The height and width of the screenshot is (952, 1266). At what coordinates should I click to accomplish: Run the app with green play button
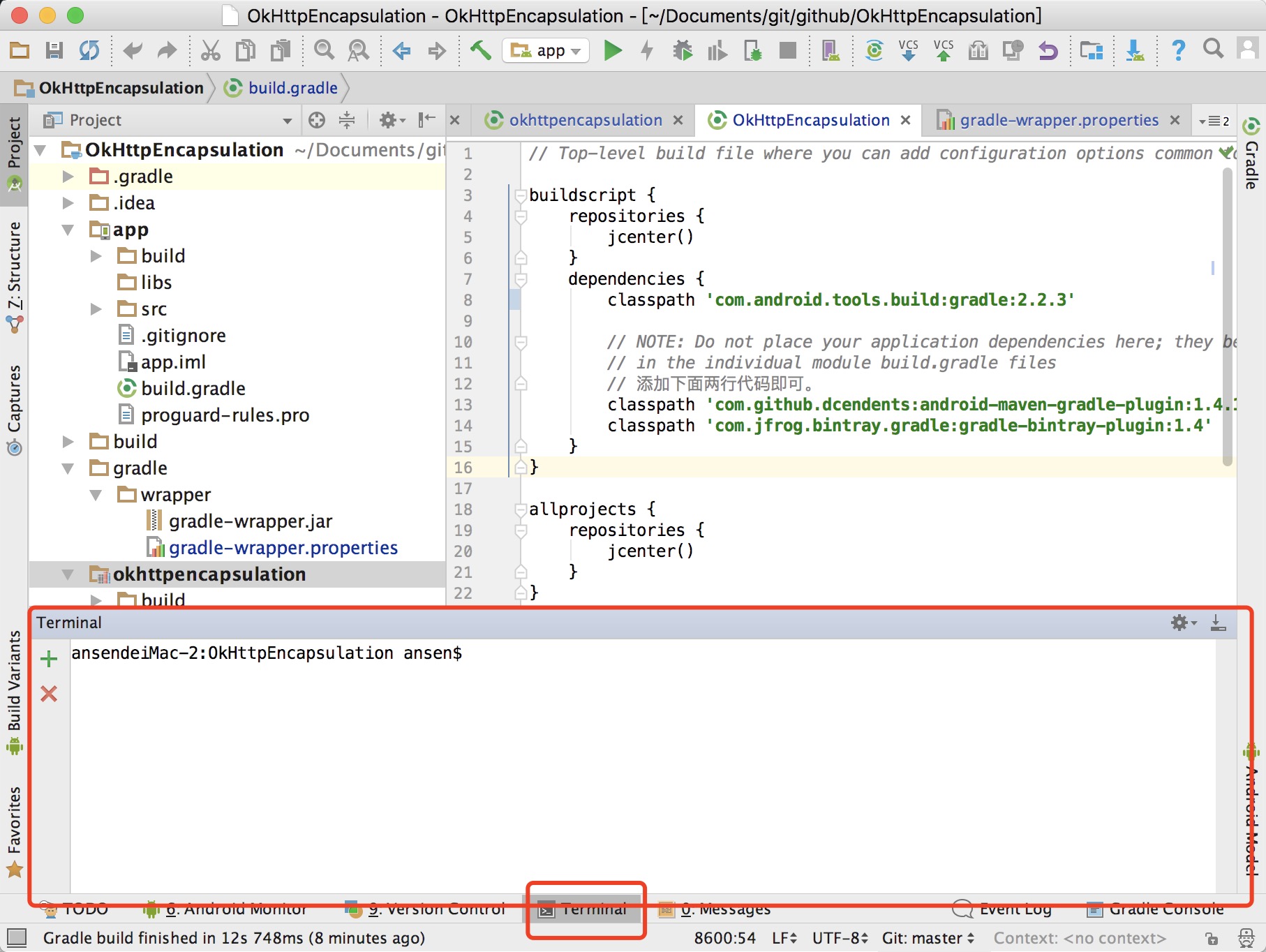click(x=613, y=50)
